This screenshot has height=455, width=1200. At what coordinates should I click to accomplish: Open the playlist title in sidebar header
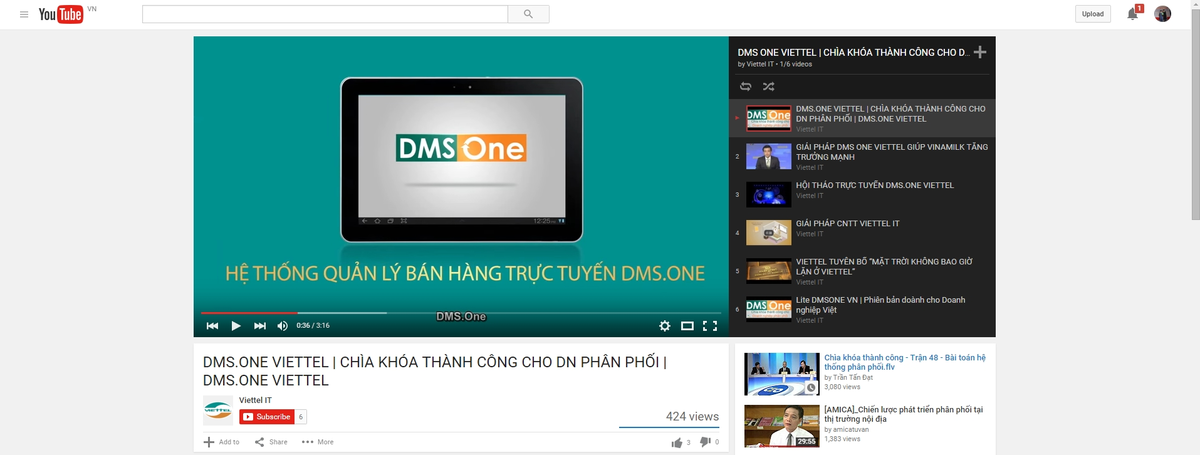point(852,51)
